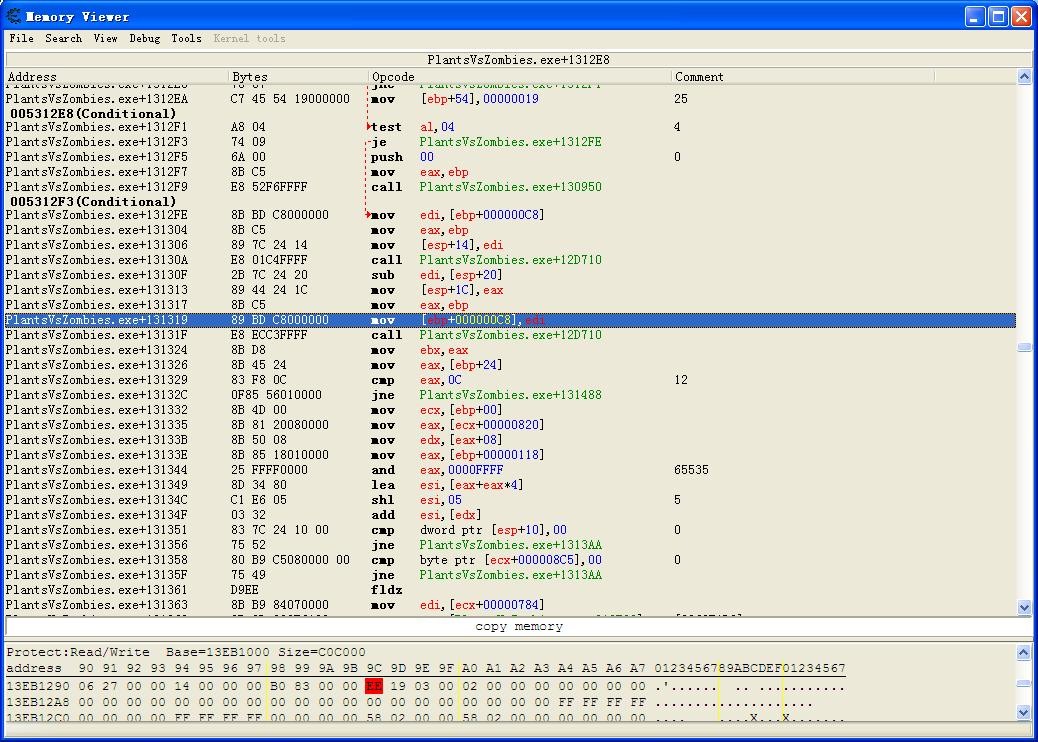Select the je instruction at +1312F3
Image resolution: width=1038 pixels, height=742 pixels.
pyautogui.click(x=510, y=142)
